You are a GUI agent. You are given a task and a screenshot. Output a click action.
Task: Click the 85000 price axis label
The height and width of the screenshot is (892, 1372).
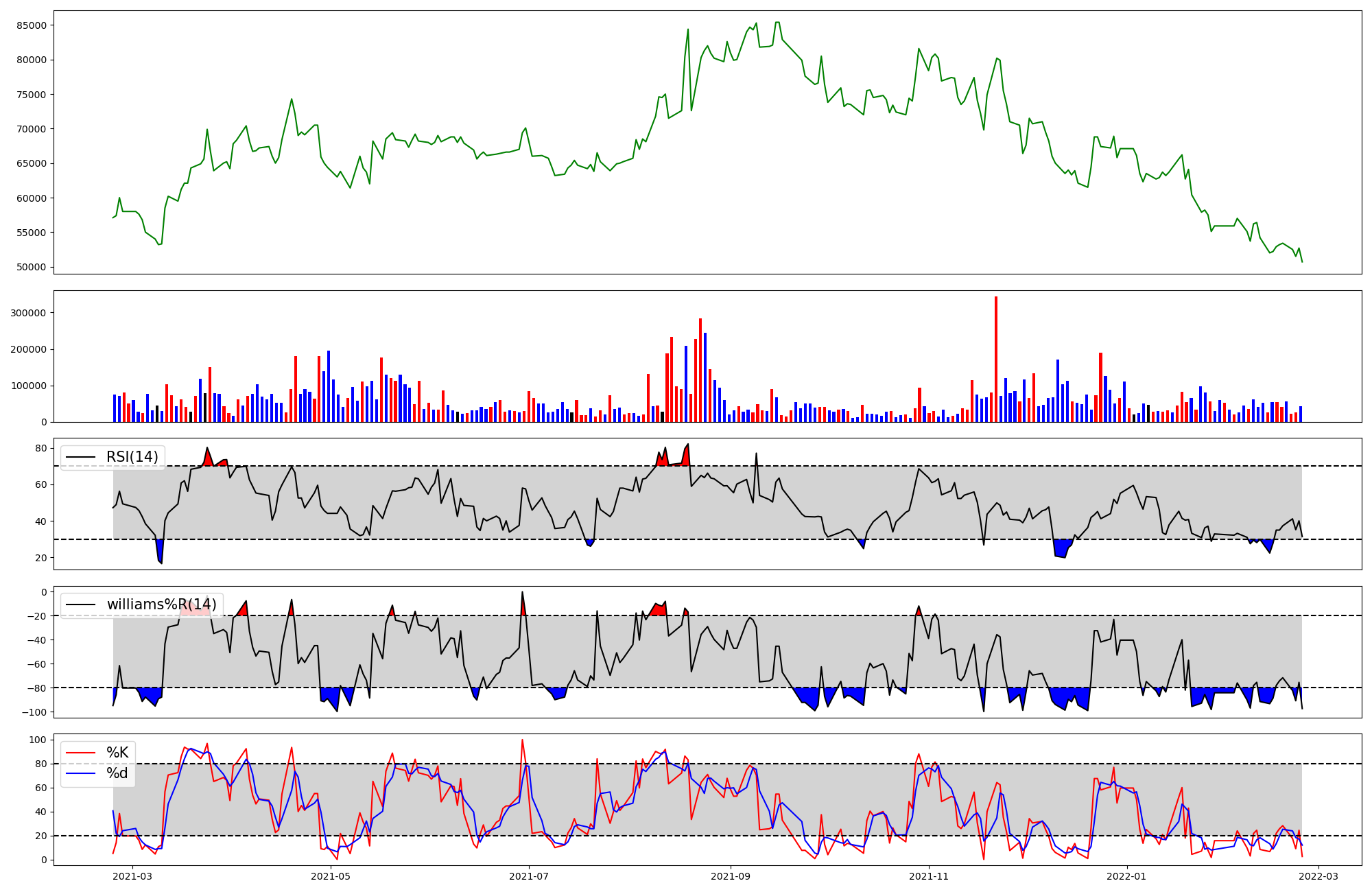point(32,25)
